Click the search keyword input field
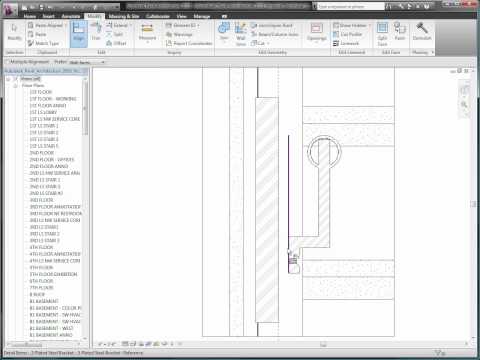 point(351,6)
